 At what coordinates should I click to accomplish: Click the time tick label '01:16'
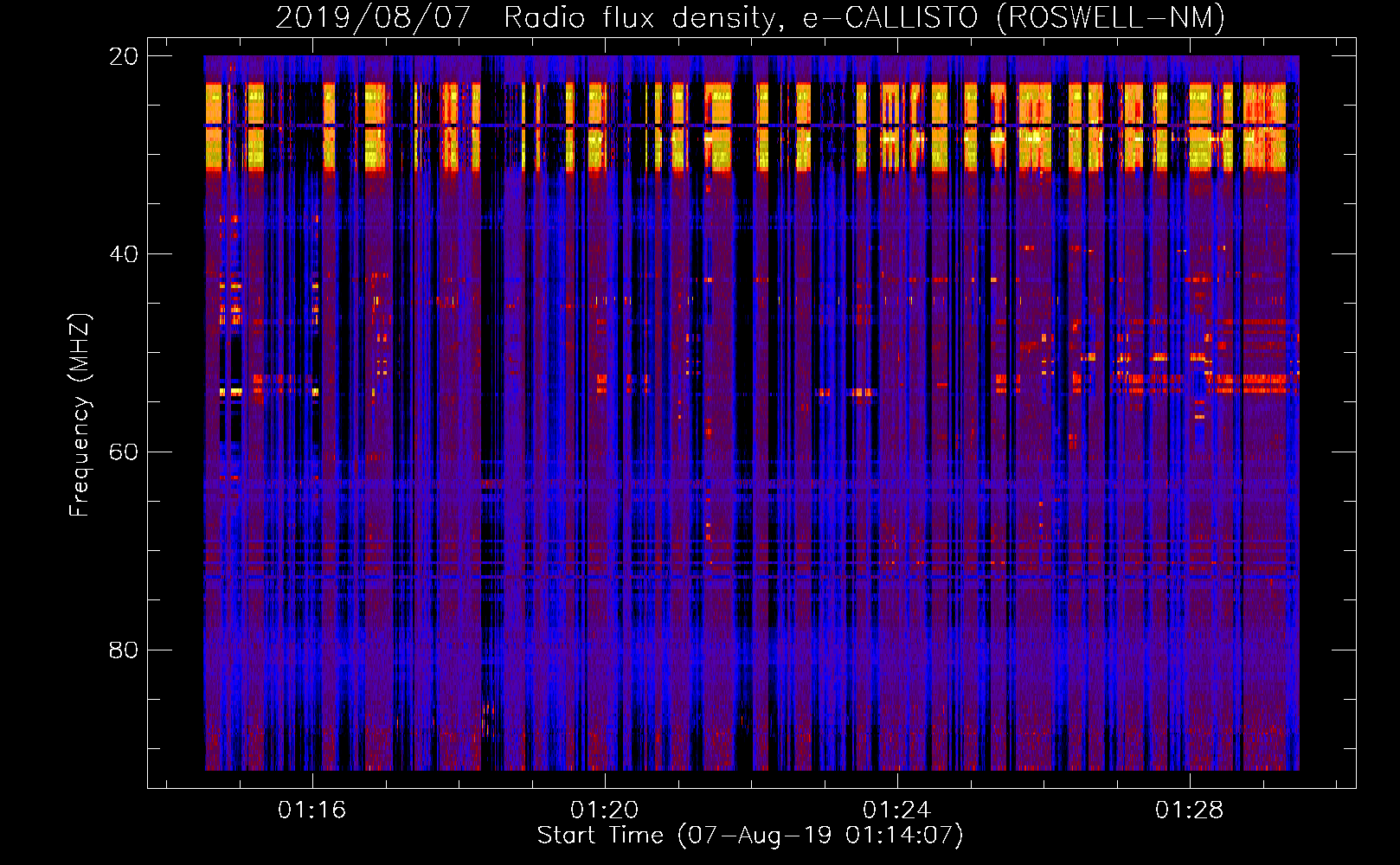point(311,810)
